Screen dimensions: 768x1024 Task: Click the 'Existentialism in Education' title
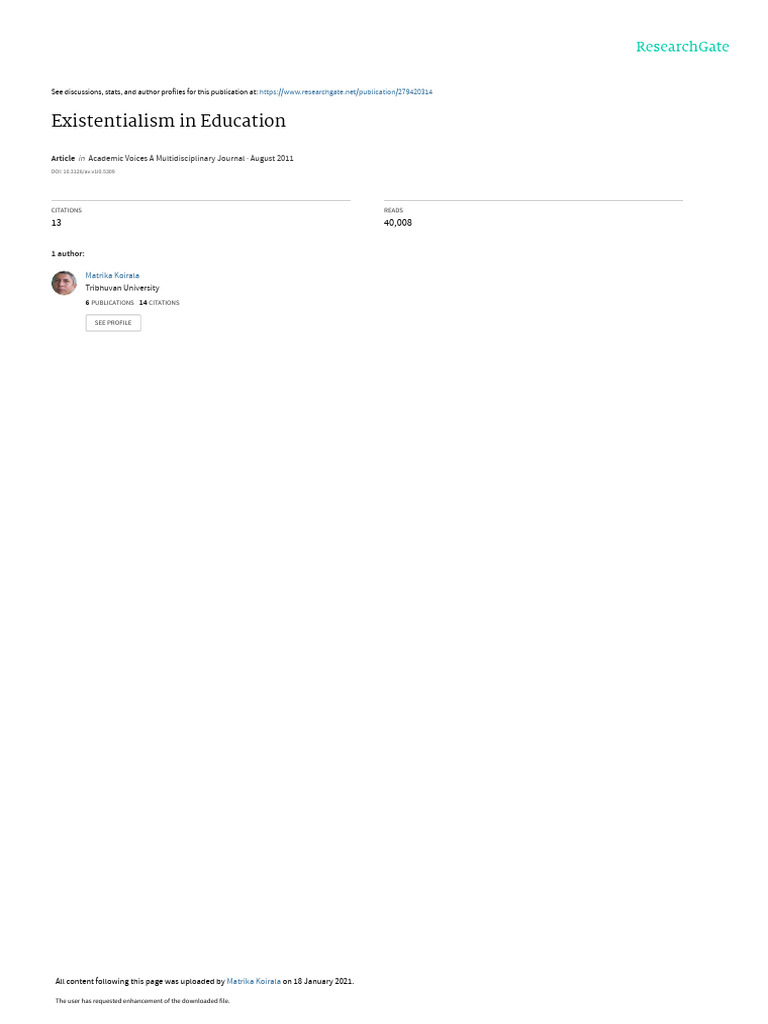coord(168,121)
